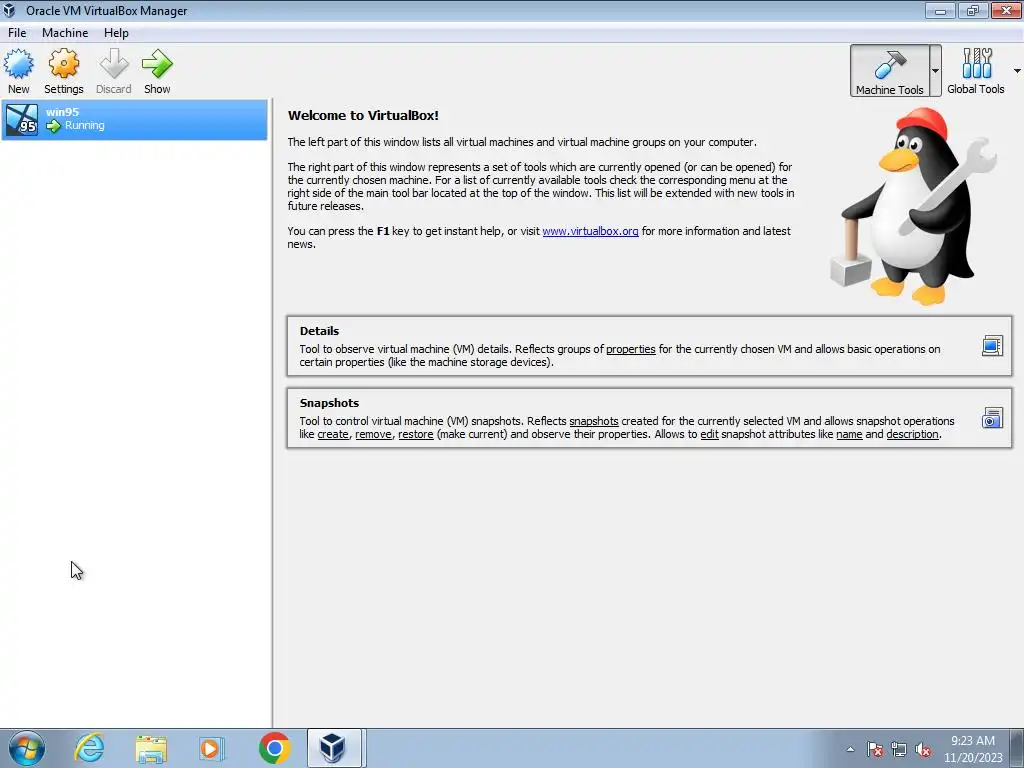This screenshot has height=768, width=1024.
Task: Expand the Global Tools dropdown arrow
Action: (1017, 71)
